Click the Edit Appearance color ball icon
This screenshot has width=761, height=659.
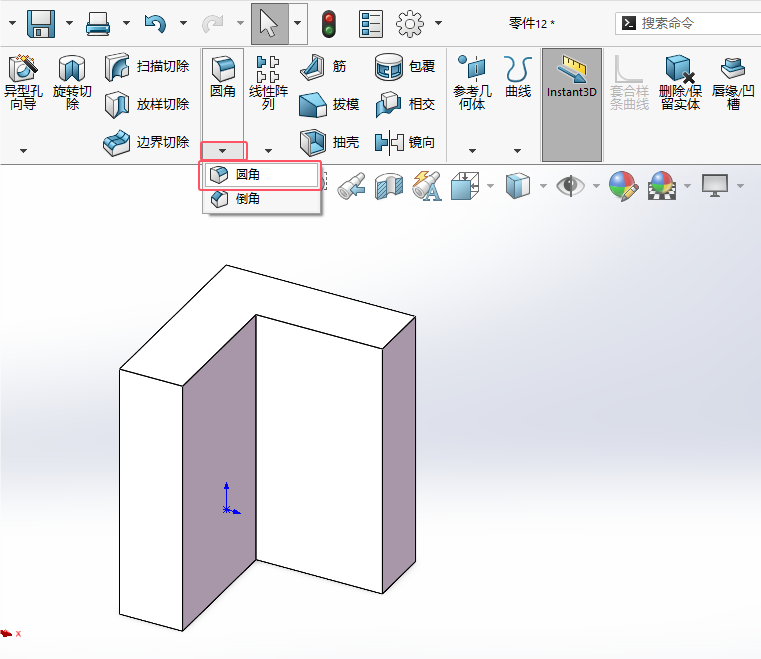point(624,186)
